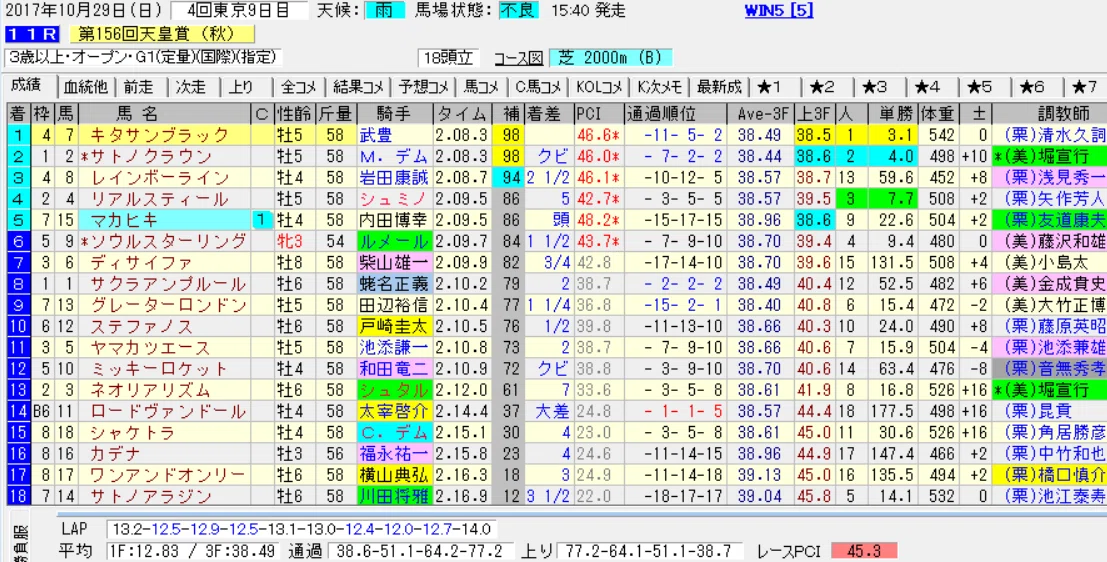Open the 全コメ comments tab
The image size is (1107, 562).
coord(298,88)
